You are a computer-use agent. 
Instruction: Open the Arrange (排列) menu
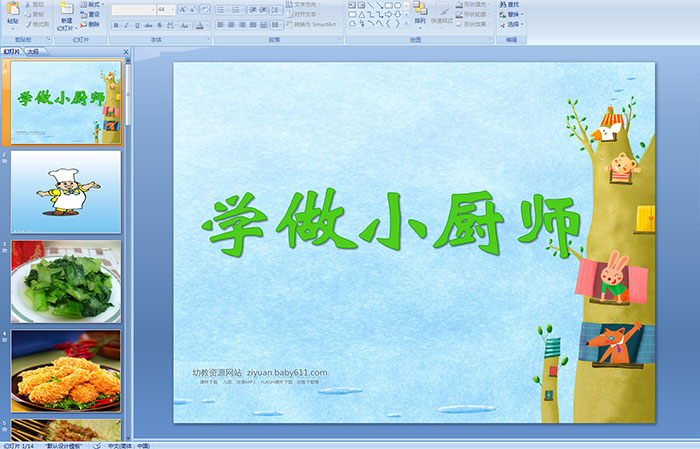coord(420,15)
